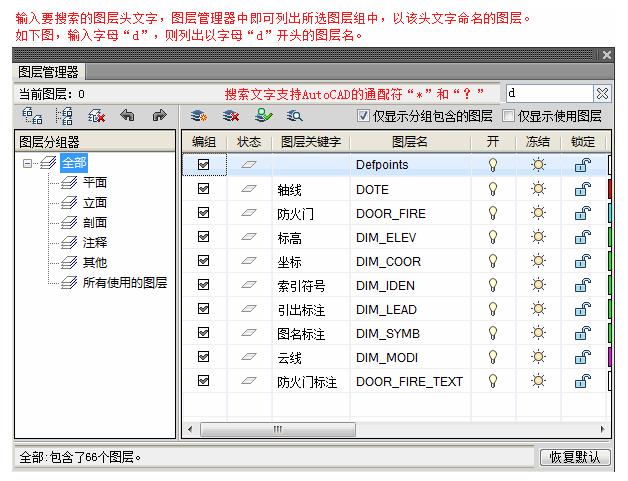Sort by 锁定 column header

coord(583,142)
